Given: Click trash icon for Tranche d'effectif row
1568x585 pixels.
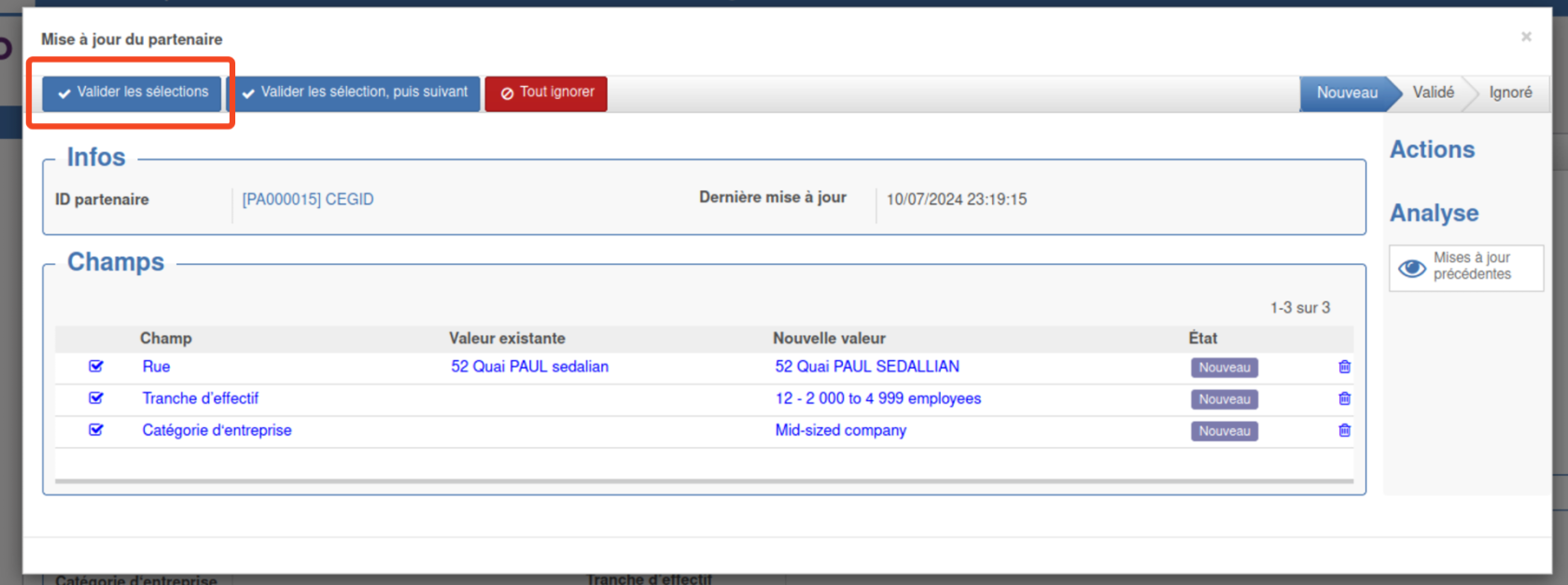Looking at the screenshot, I should [x=1344, y=398].
